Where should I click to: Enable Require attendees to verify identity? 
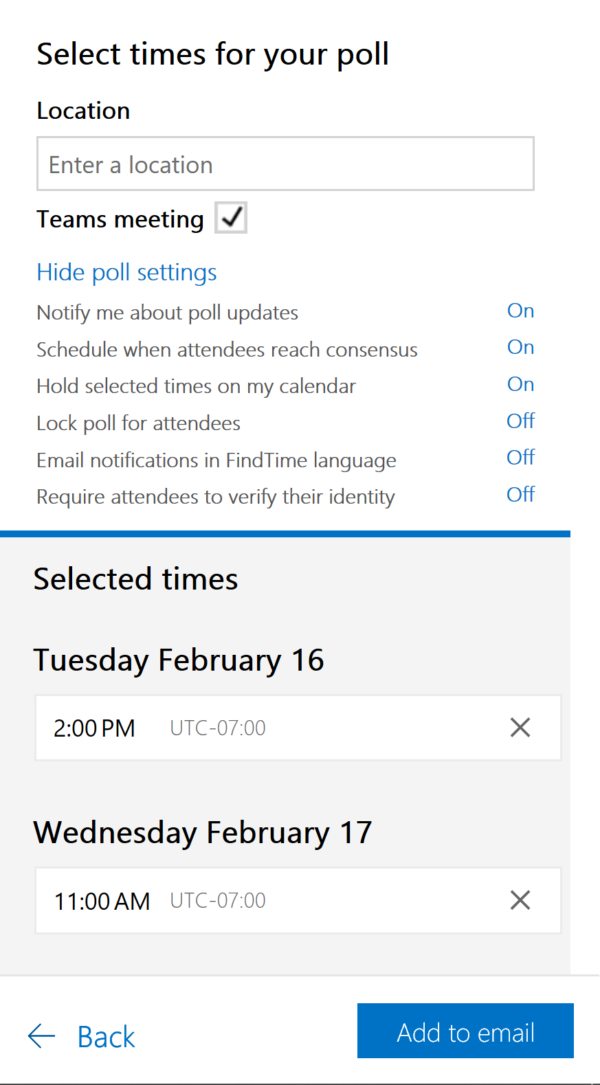(520, 495)
